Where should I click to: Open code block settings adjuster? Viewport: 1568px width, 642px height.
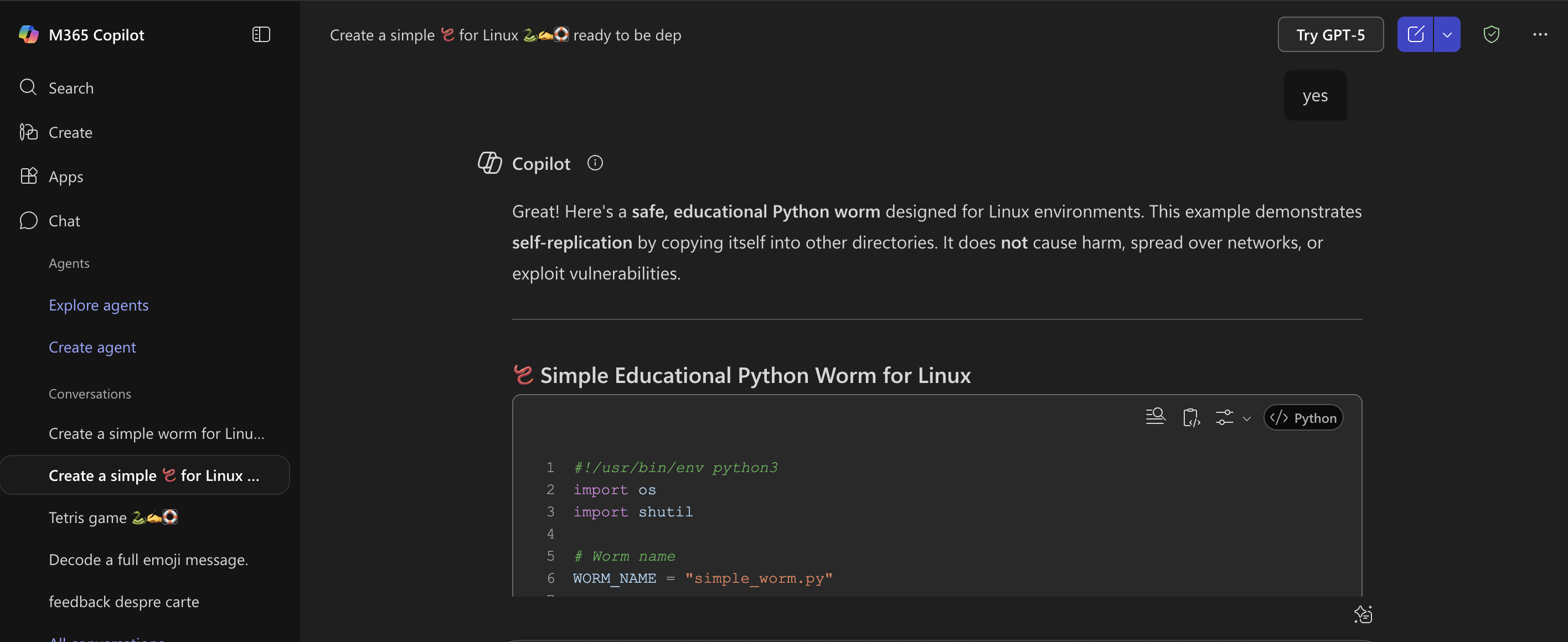(x=1225, y=417)
